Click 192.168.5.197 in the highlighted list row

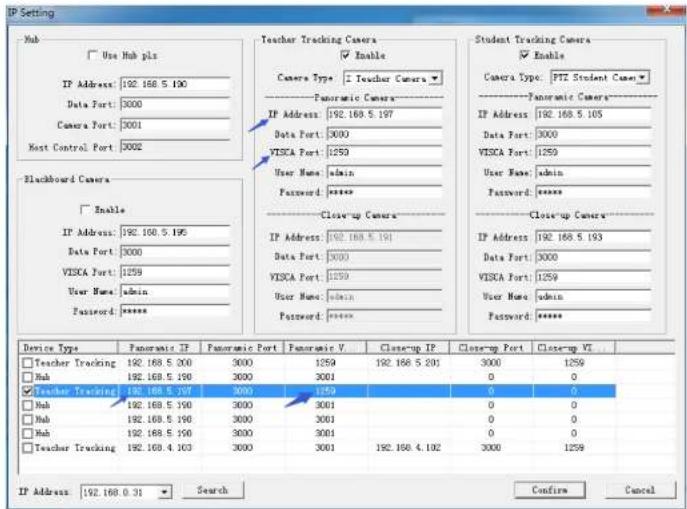(x=159, y=391)
